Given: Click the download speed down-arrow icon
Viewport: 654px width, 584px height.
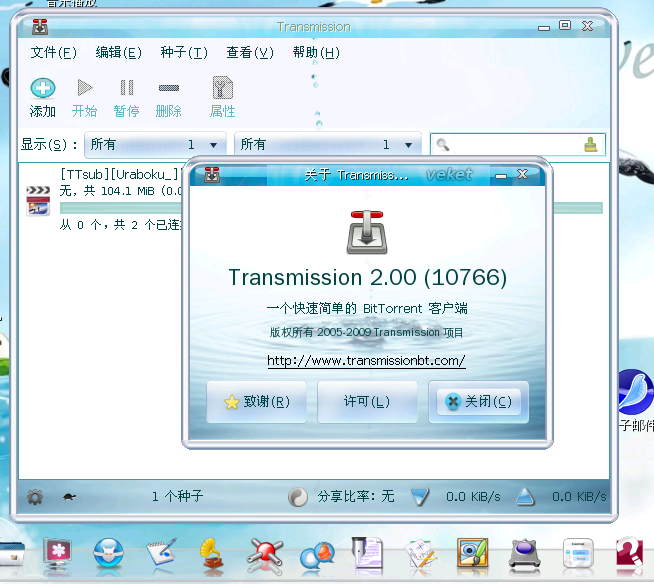Looking at the screenshot, I should pos(420,497).
